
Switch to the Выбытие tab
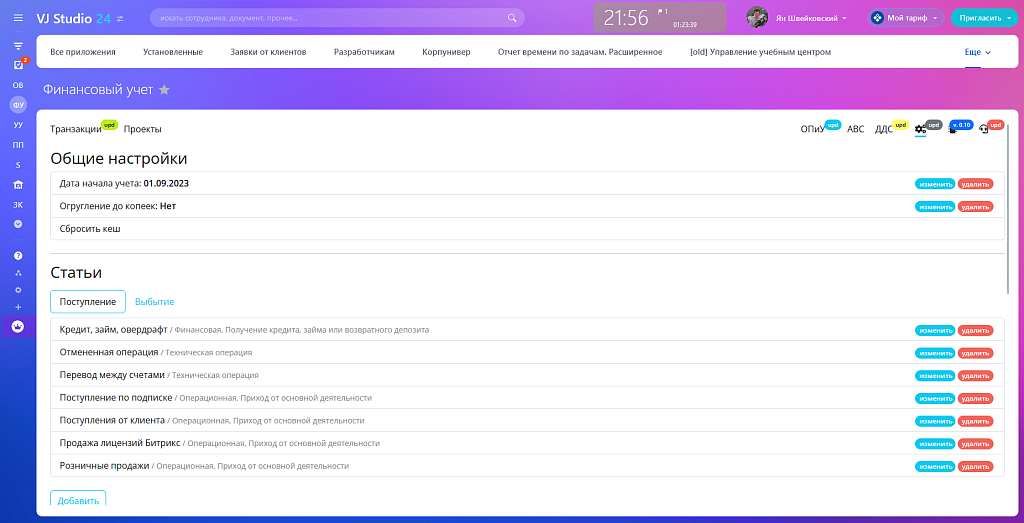pos(155,302)
